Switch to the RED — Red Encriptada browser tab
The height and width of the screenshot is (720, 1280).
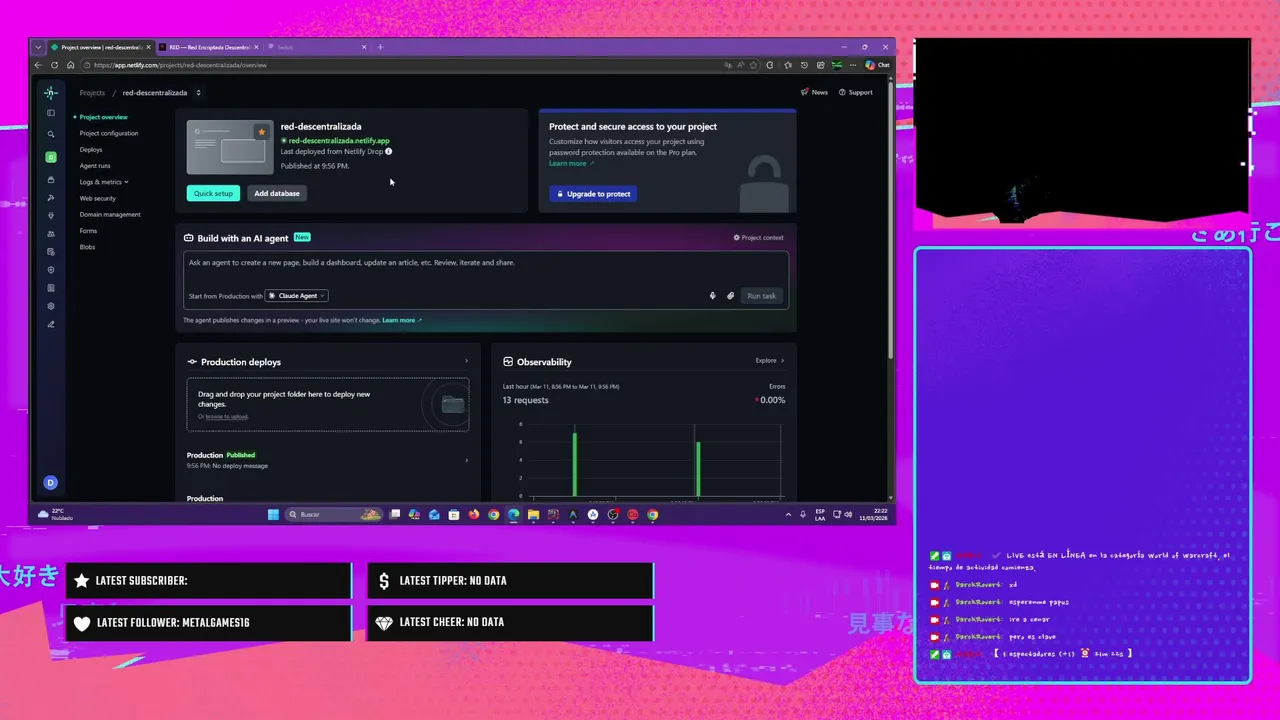(x=208, y=47)
